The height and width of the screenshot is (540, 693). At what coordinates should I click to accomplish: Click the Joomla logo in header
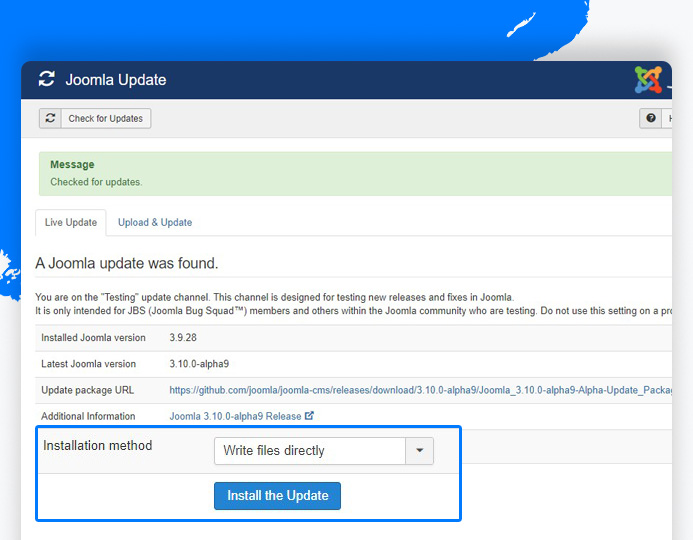[648, 80]
